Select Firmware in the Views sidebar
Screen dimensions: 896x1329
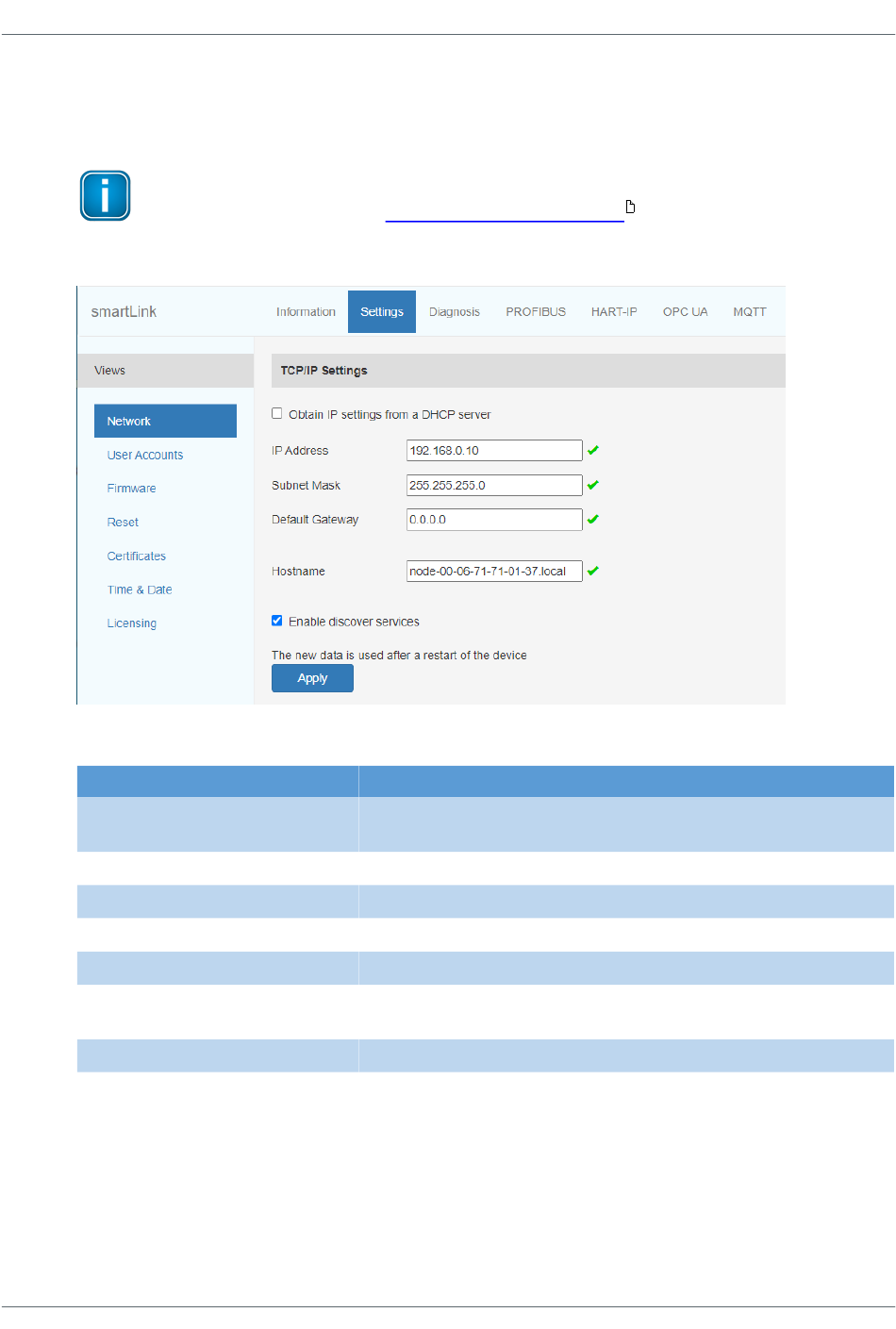point(132,489)
